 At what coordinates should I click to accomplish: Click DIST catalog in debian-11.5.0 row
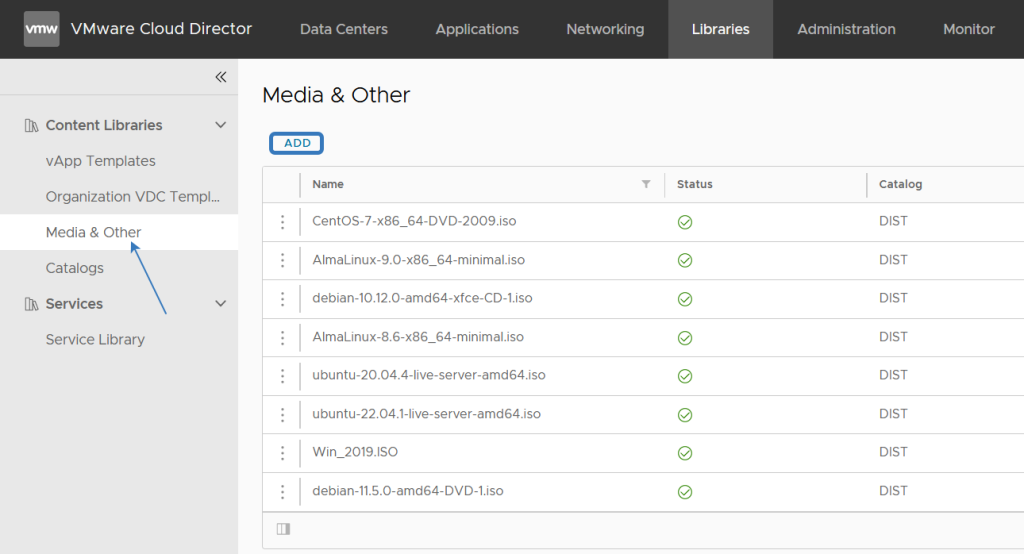point(893,491)
